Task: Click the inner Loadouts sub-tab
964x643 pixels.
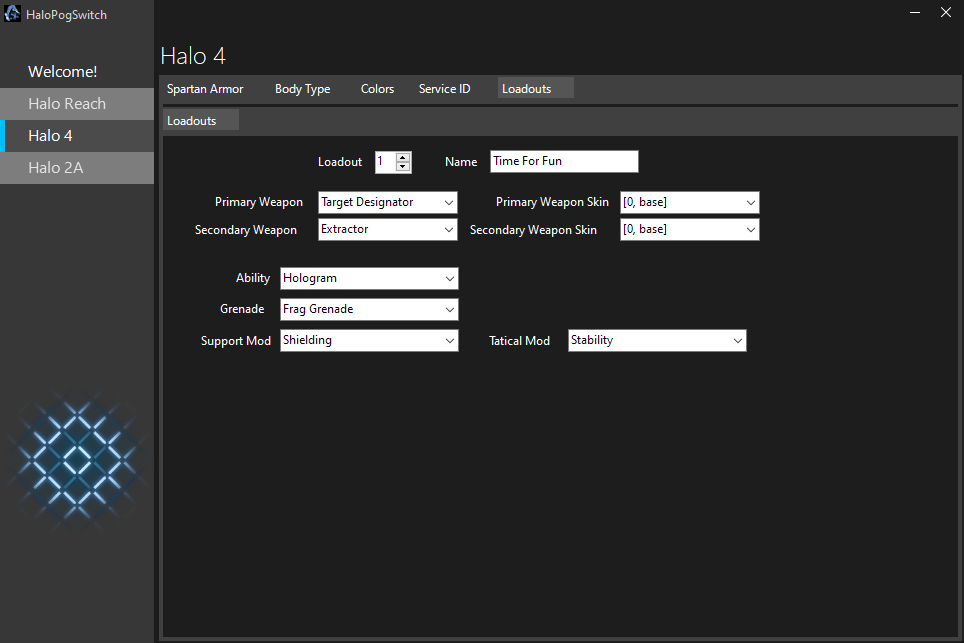Action: coord(200,120)
